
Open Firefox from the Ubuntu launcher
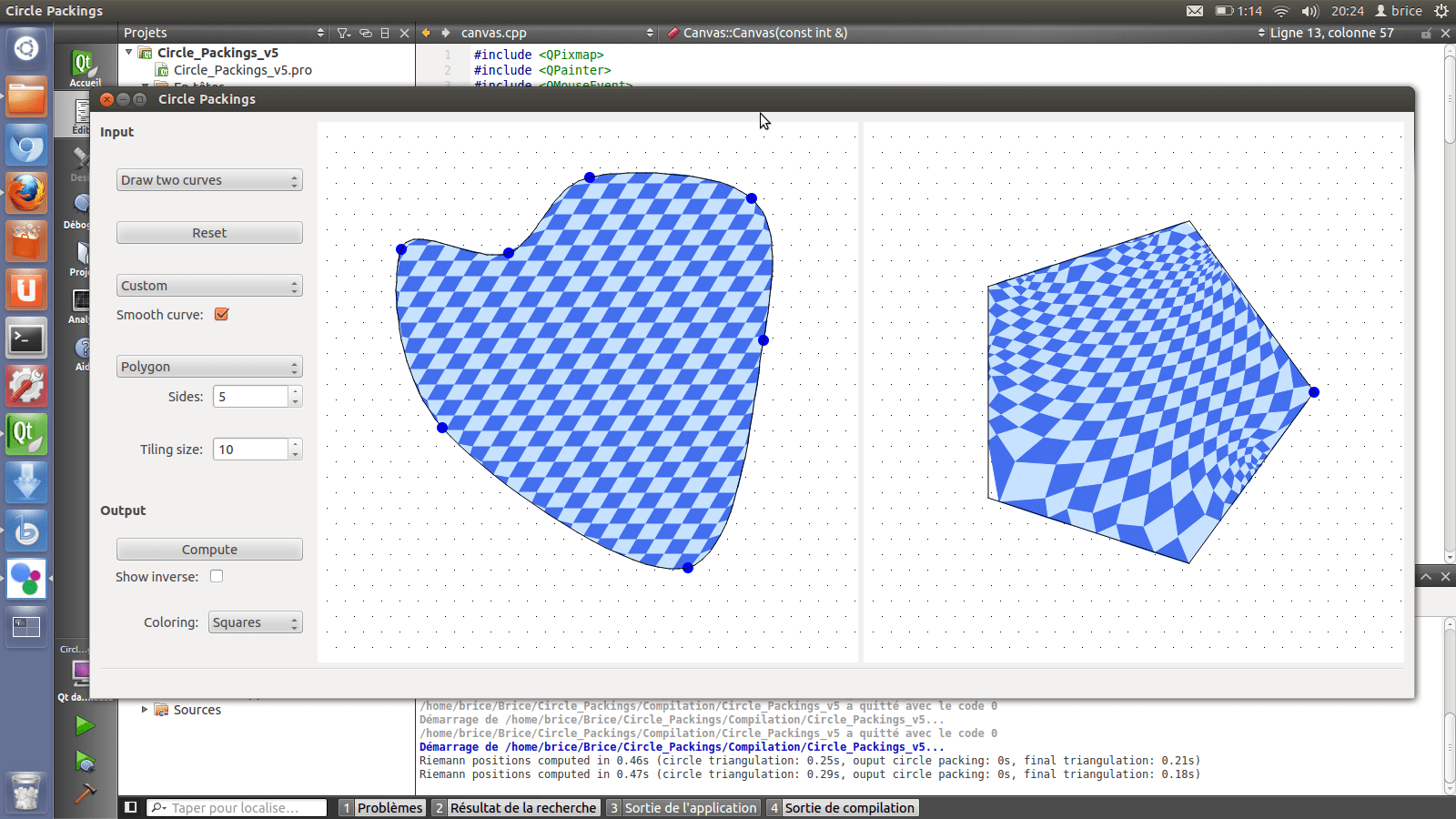point(26,193)
